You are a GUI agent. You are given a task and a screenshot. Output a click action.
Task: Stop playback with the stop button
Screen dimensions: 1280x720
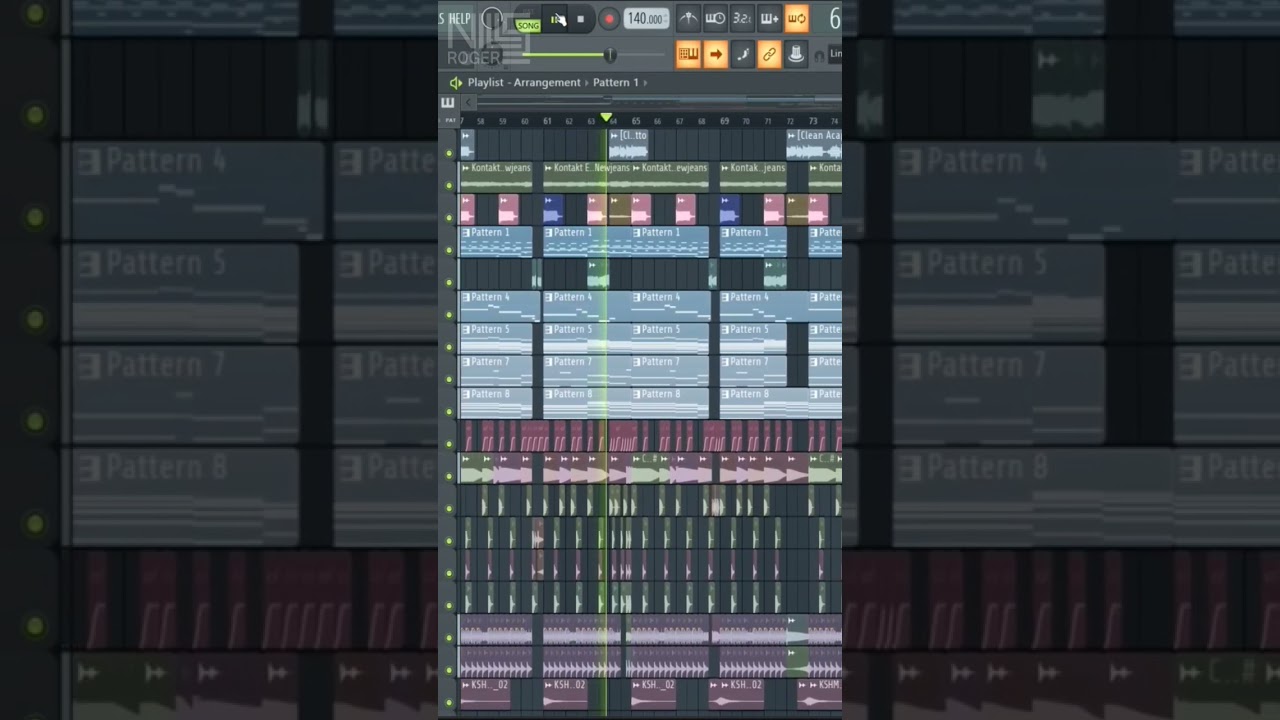click(x=580, y=19)
